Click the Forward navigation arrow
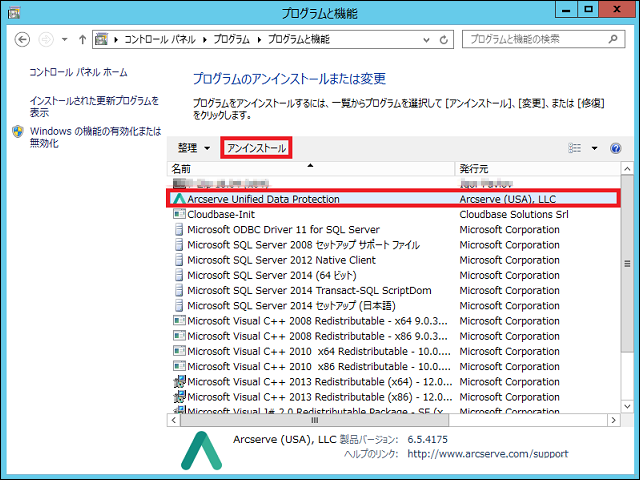The width and height of the screenshot is (640, 480). click(x=46, y=40)
